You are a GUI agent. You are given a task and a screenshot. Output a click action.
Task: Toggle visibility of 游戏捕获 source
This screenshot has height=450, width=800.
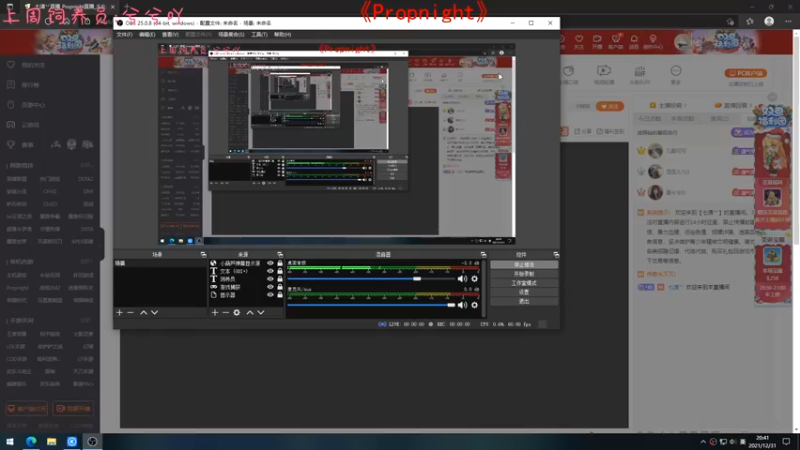pyautogui.click(x=270, y=287)
